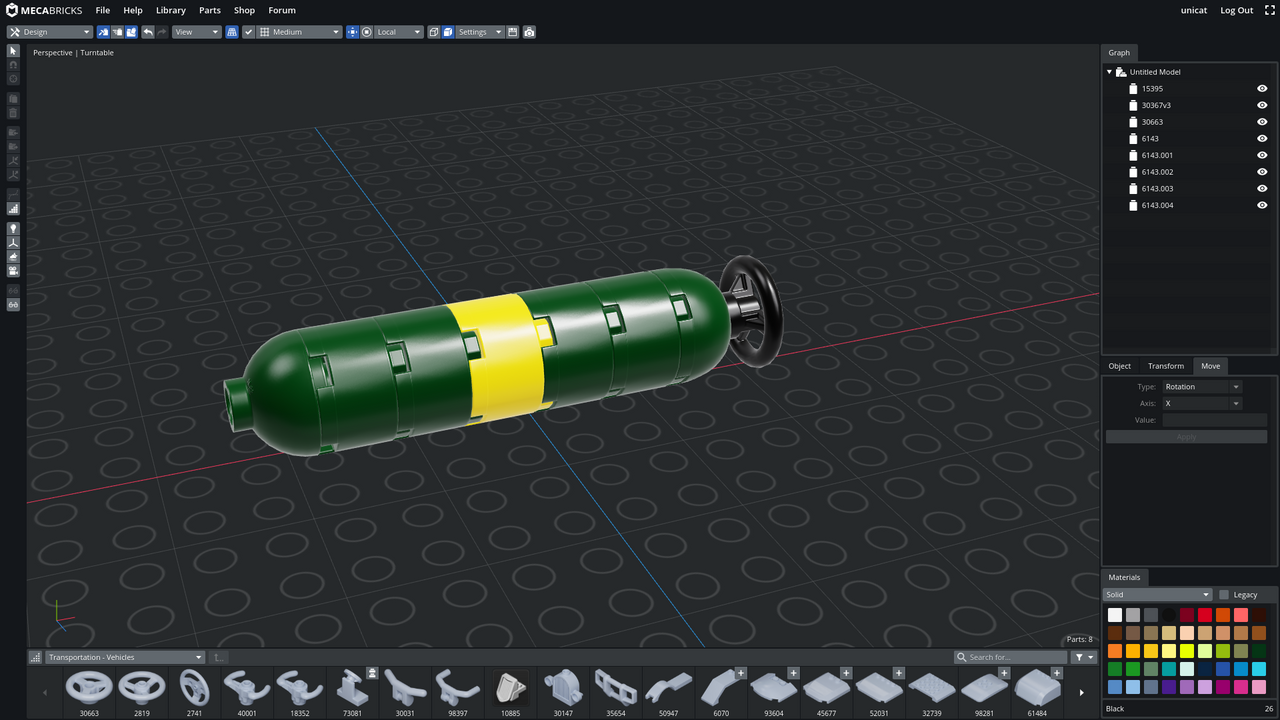The width and height of the screenshot is (1280, 720).
Task: Click the filter funnel icon in parts bar
Action: 1084,657
